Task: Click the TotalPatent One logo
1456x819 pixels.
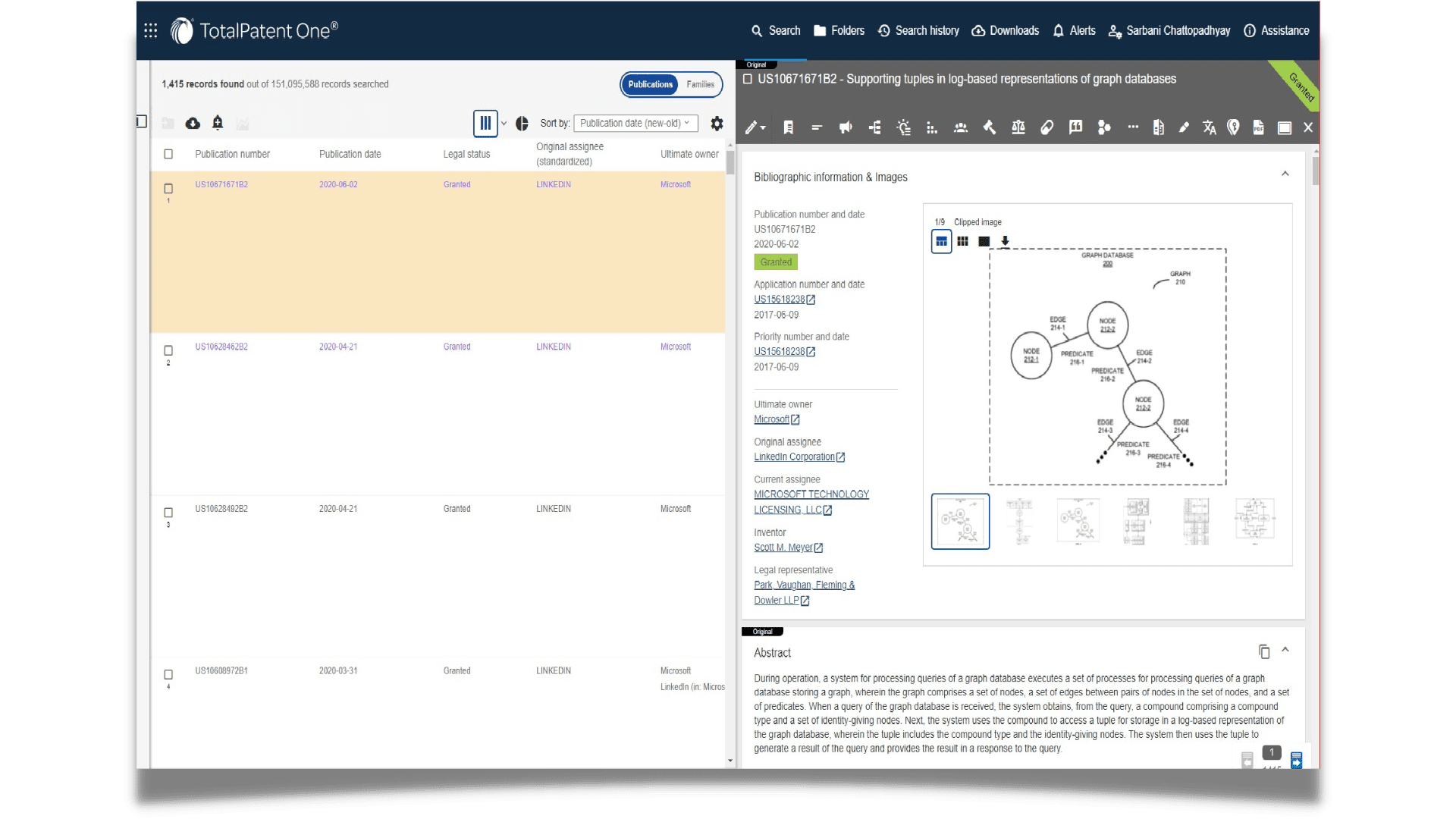Action: (254, 30)
